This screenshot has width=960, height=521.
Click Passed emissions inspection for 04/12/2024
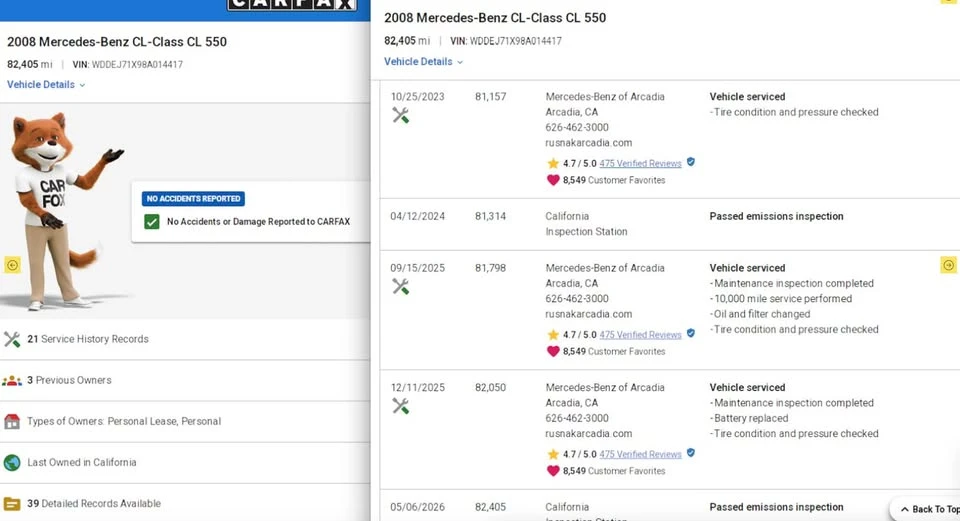click(776, 216)
